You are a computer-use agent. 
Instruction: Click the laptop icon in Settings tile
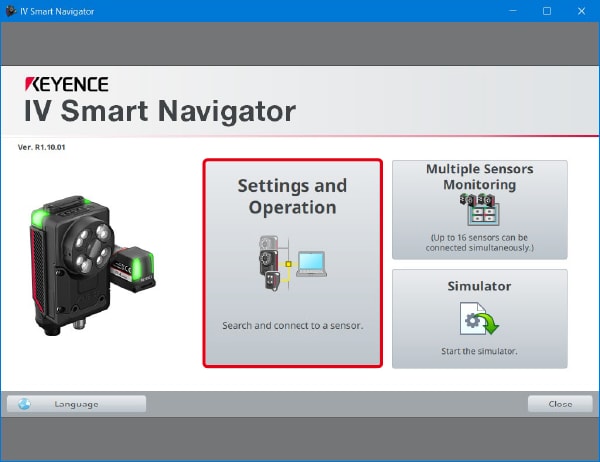(312, 265)
